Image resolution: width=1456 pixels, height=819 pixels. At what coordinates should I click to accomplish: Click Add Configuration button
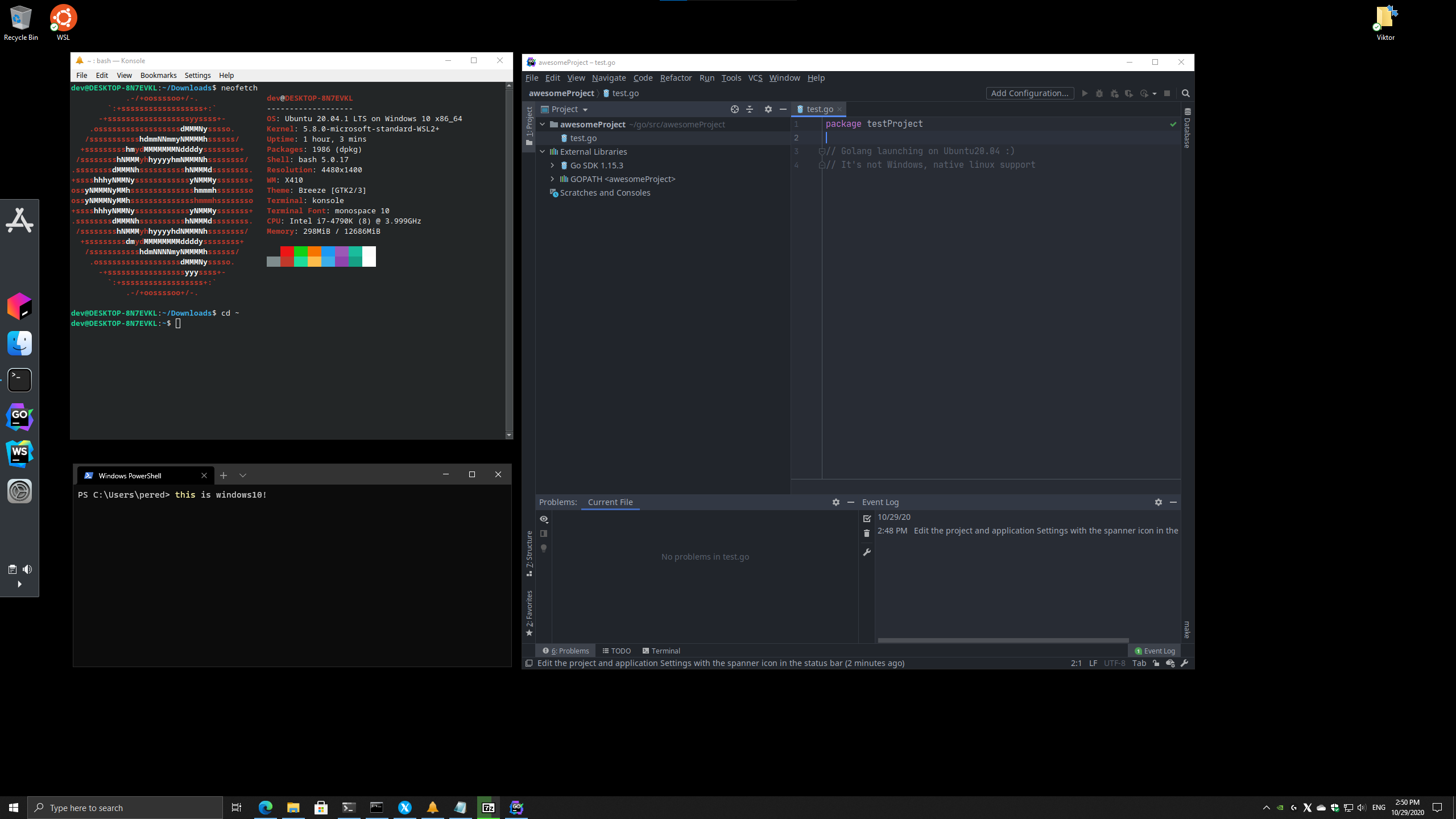(1029, 93)
